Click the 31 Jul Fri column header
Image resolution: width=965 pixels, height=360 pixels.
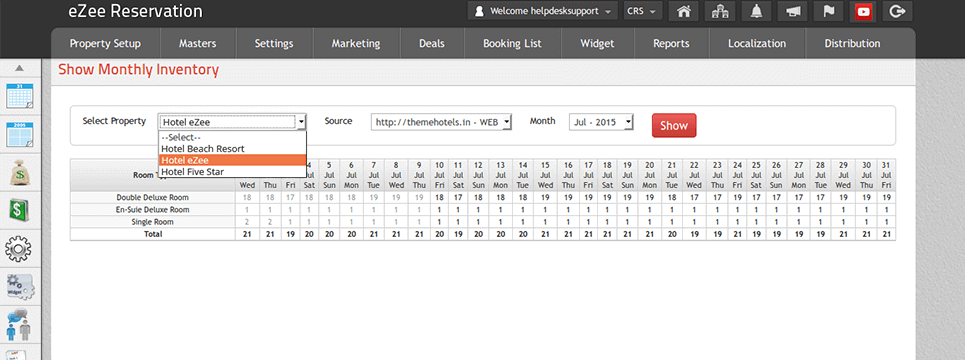tap(886, 175)
